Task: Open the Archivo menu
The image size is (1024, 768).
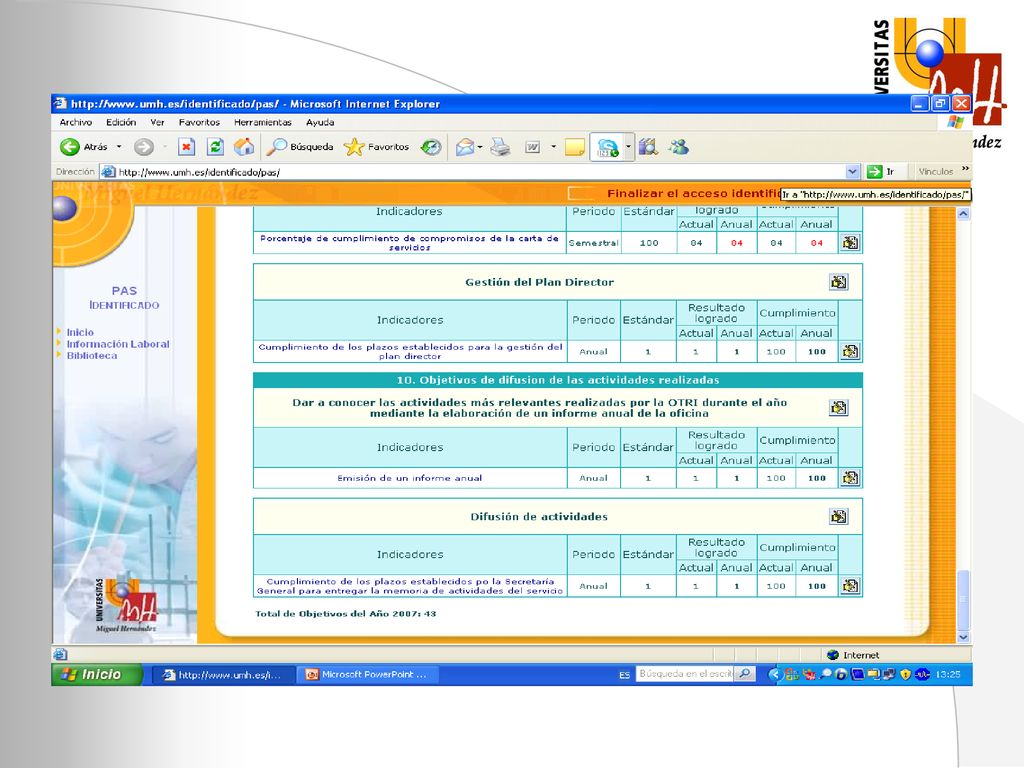Action: pyautogui.click(x=76, y=122)
